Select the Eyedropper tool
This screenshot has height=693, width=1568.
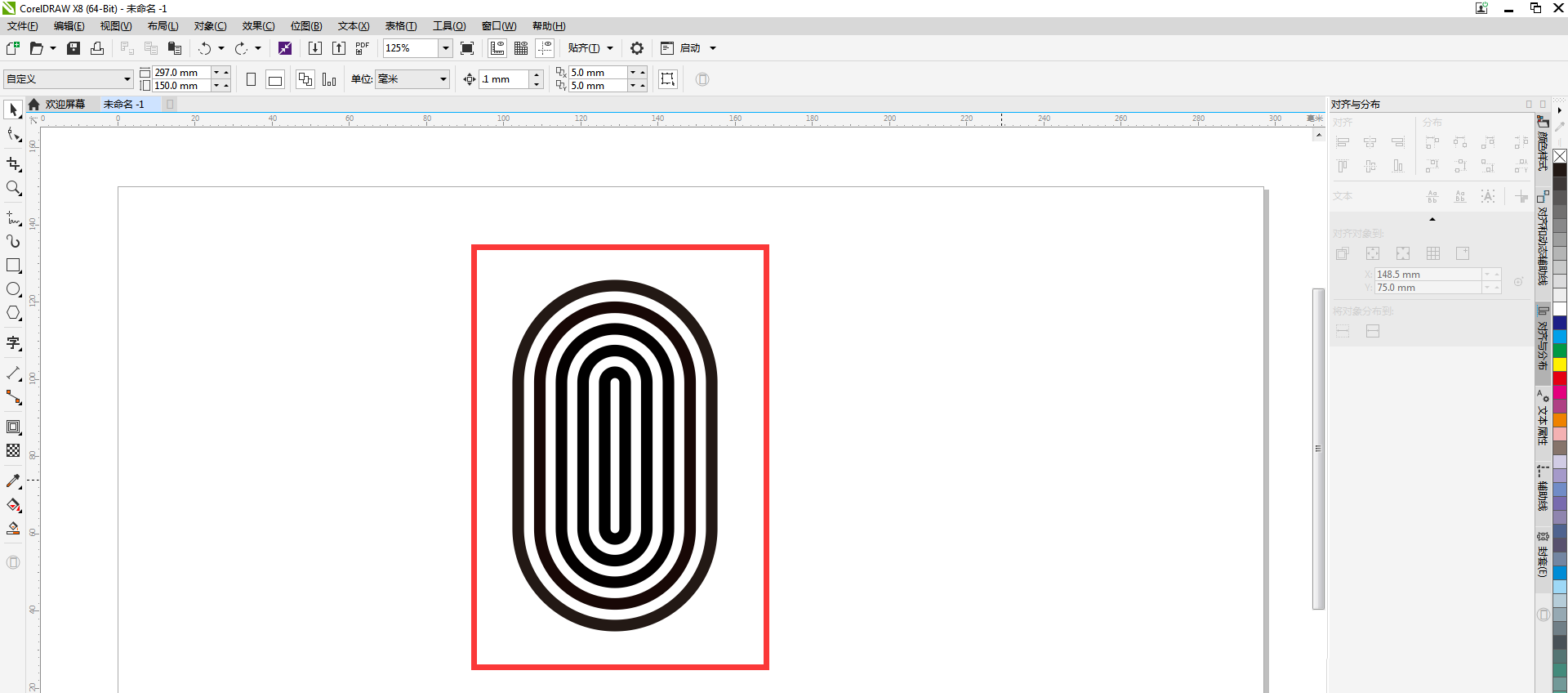[13, 481]
